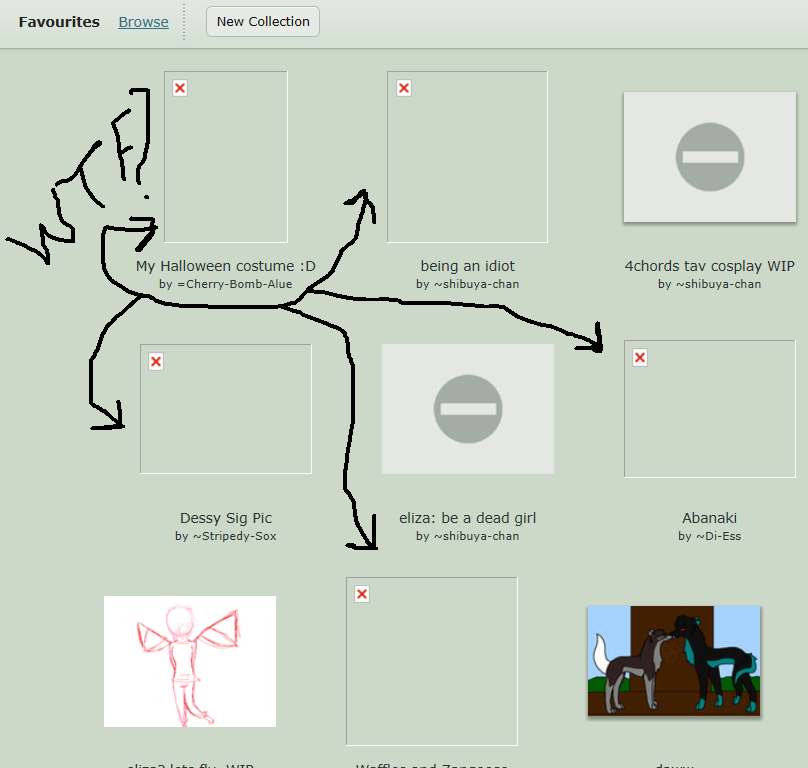Visit ~shibuya-chan under eliza: be a dead girl
This screenshot has height=768, width=808.
pos(476,536)
